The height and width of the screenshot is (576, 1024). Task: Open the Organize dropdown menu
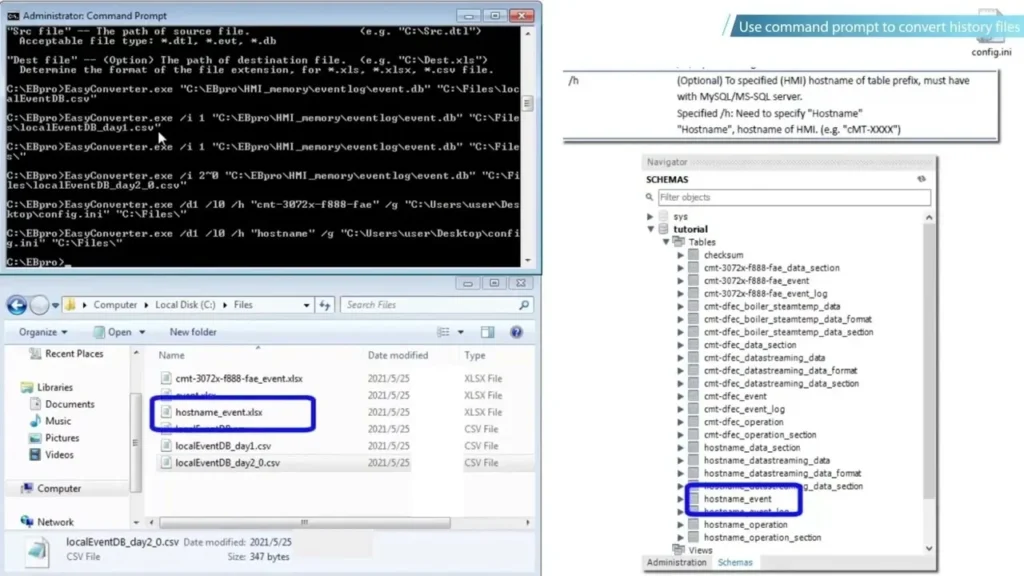(x=43, y=332)
